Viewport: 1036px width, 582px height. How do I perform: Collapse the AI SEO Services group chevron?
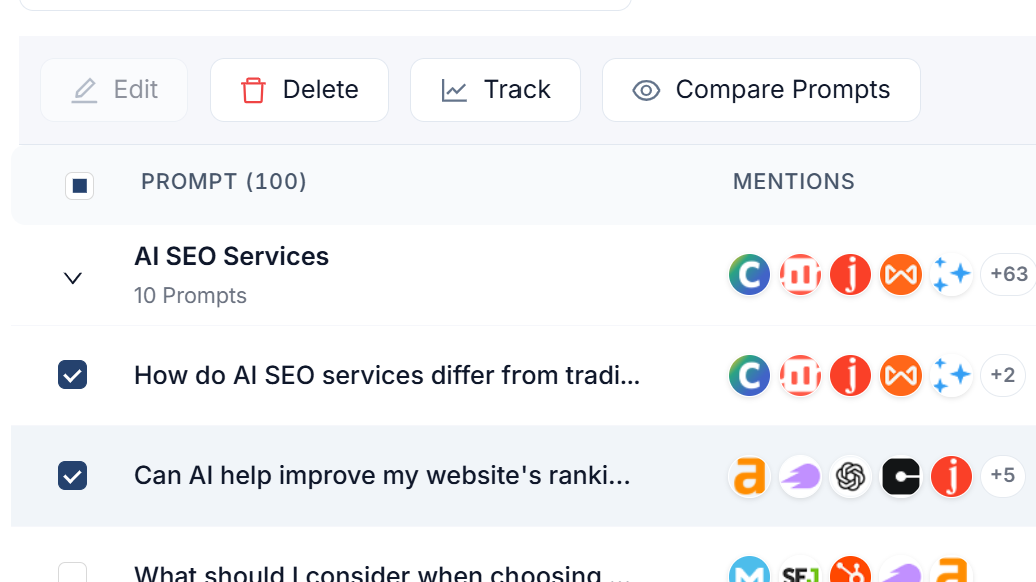tap(73, 278)
